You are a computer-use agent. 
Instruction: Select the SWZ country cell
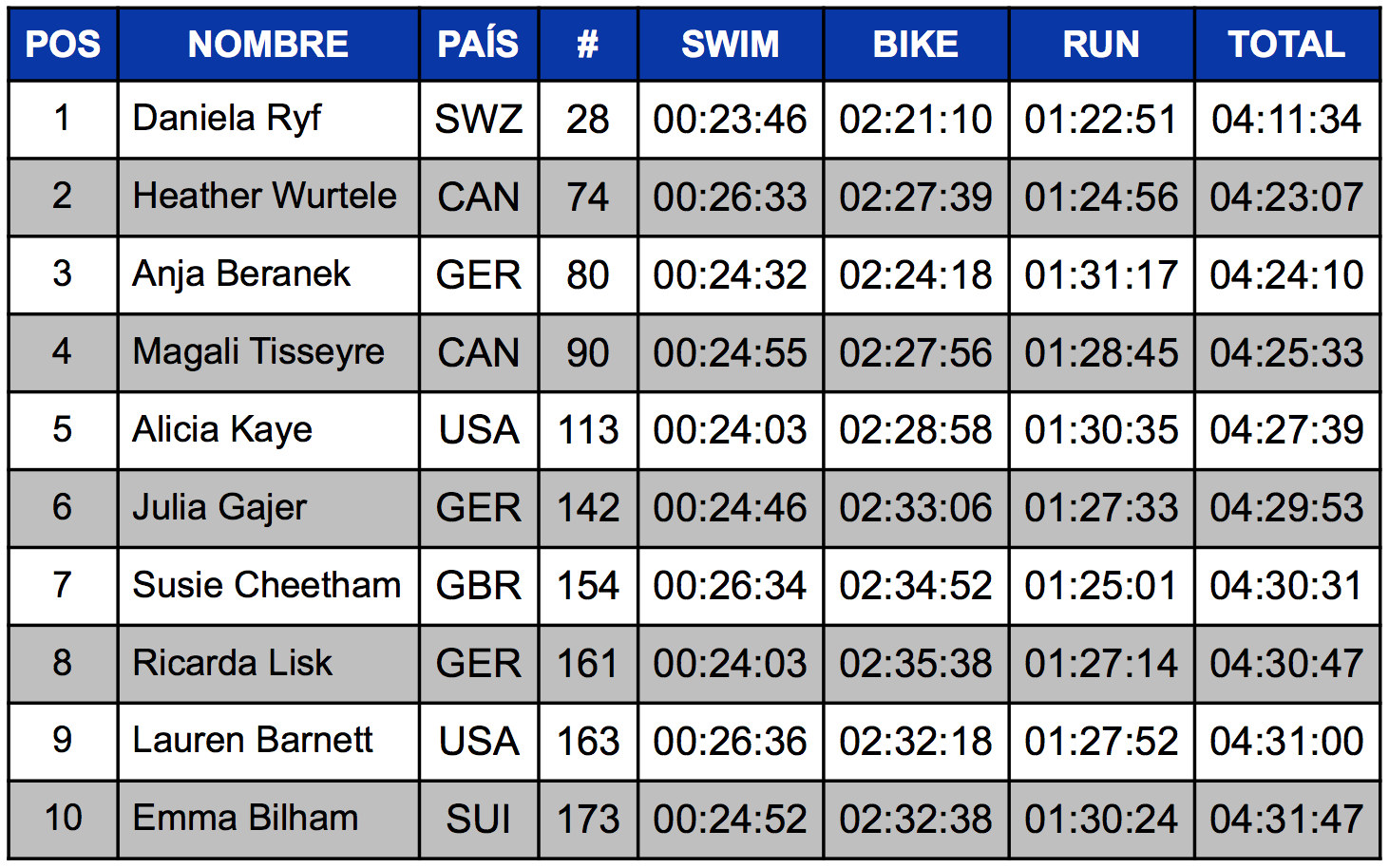point(478,119)
